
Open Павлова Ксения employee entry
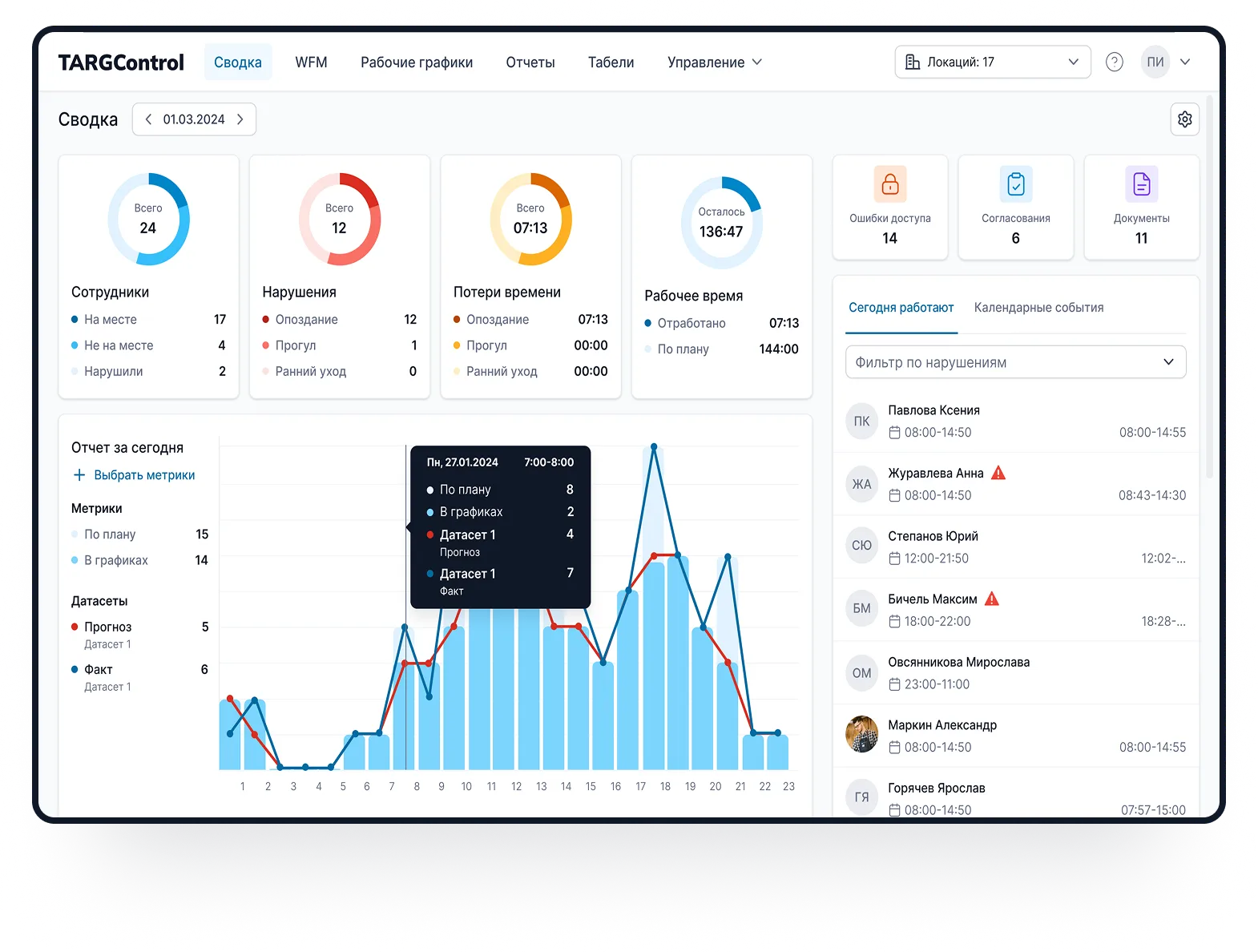pos(1015,421)
